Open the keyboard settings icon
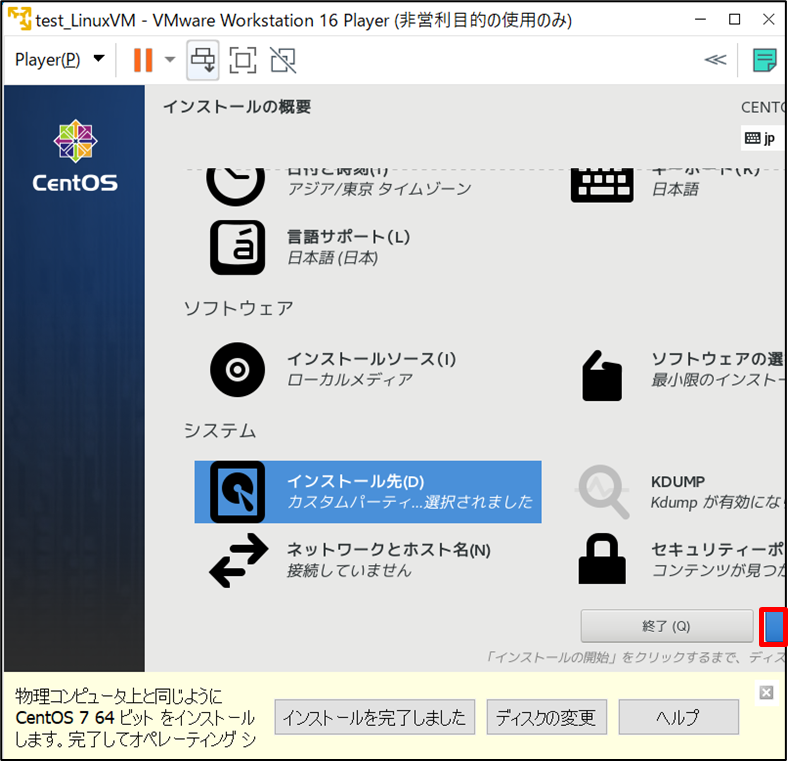This screenshot has width=788, height=761. point(602,185)
